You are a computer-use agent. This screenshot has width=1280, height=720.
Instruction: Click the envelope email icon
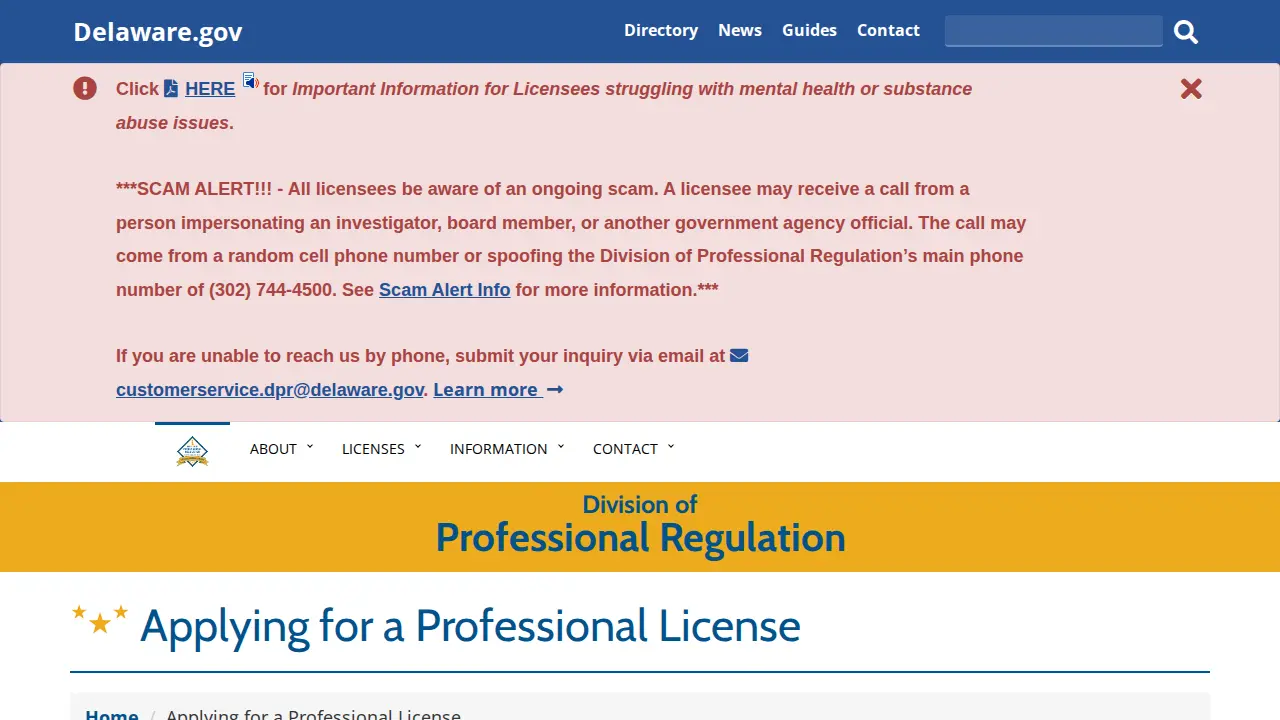739,355
